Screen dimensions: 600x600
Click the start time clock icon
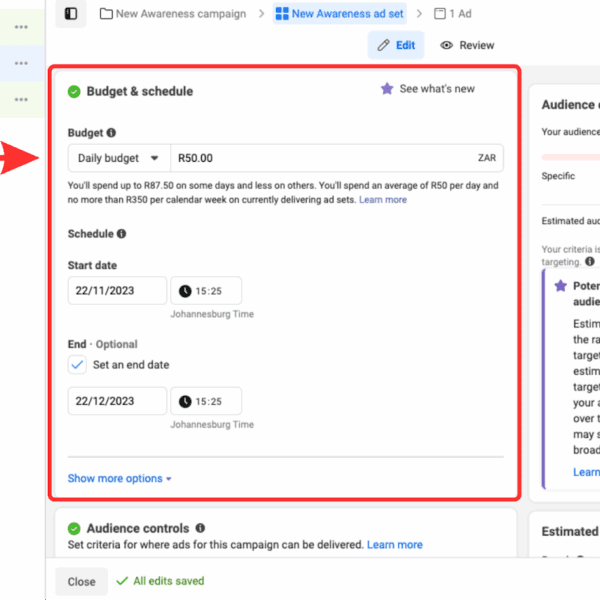pyautogui.click(x=185, y=291)
